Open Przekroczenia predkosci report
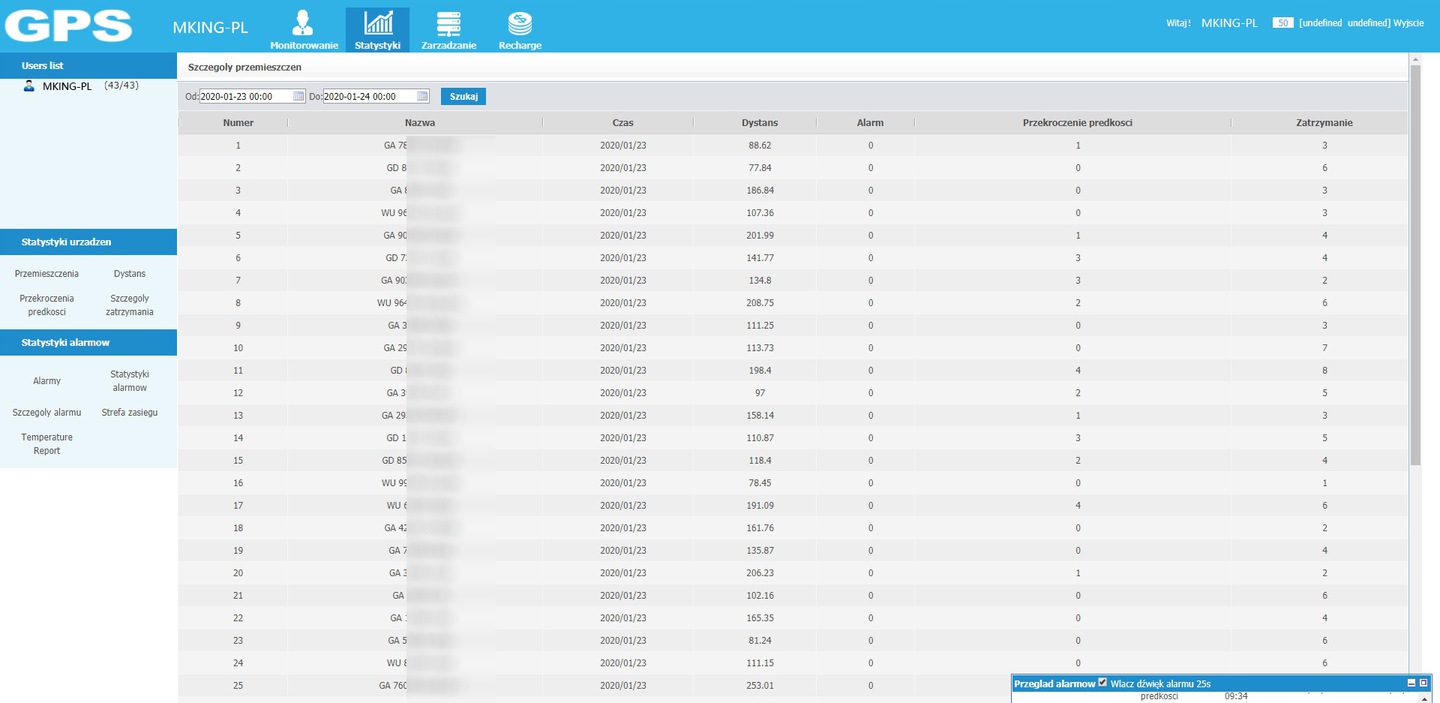Viewport: 1440px width, 703px height. point(47,305)
